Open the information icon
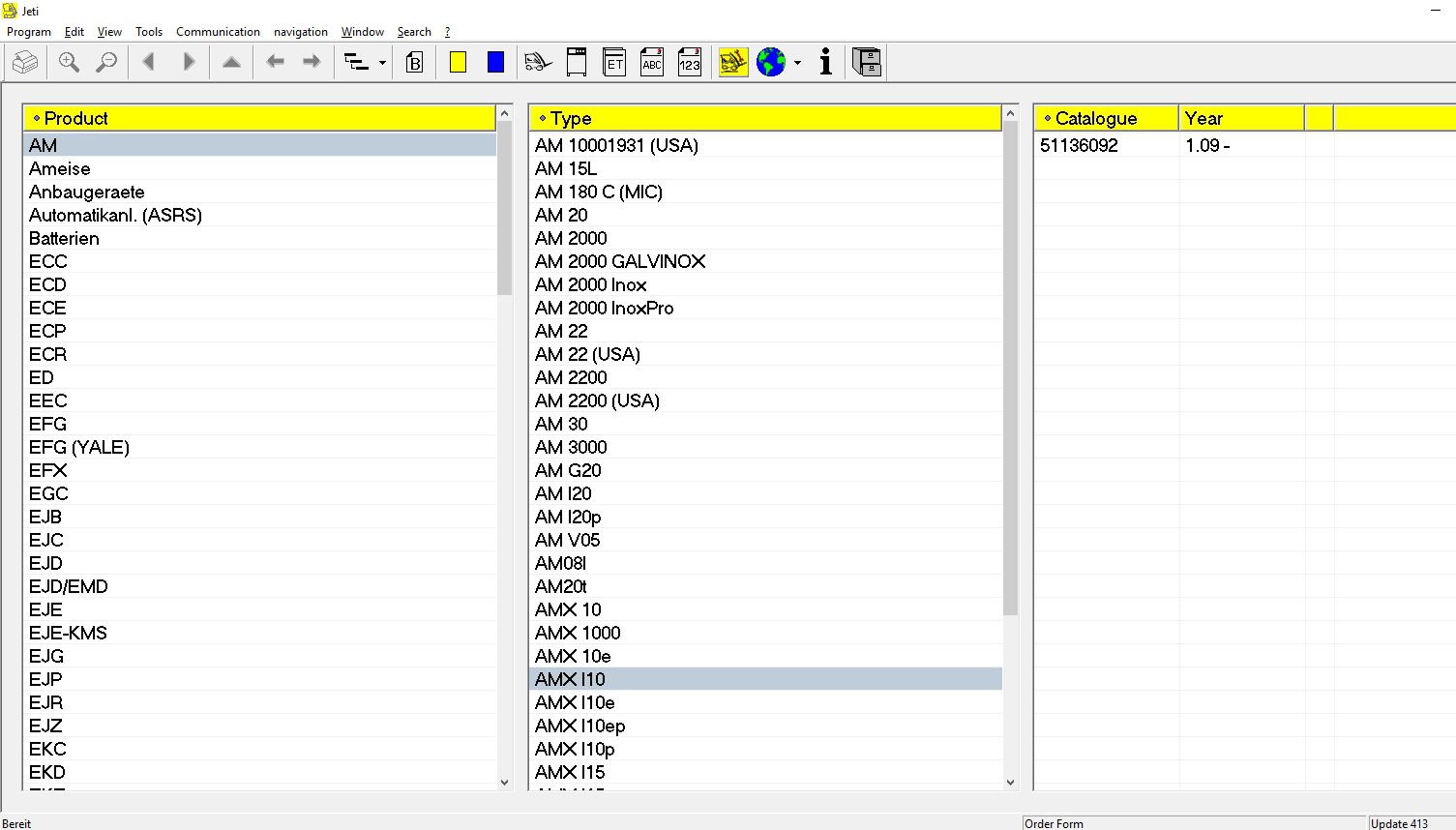The width and height of the screenshot is (1456, 830). (x=825, y=63)
